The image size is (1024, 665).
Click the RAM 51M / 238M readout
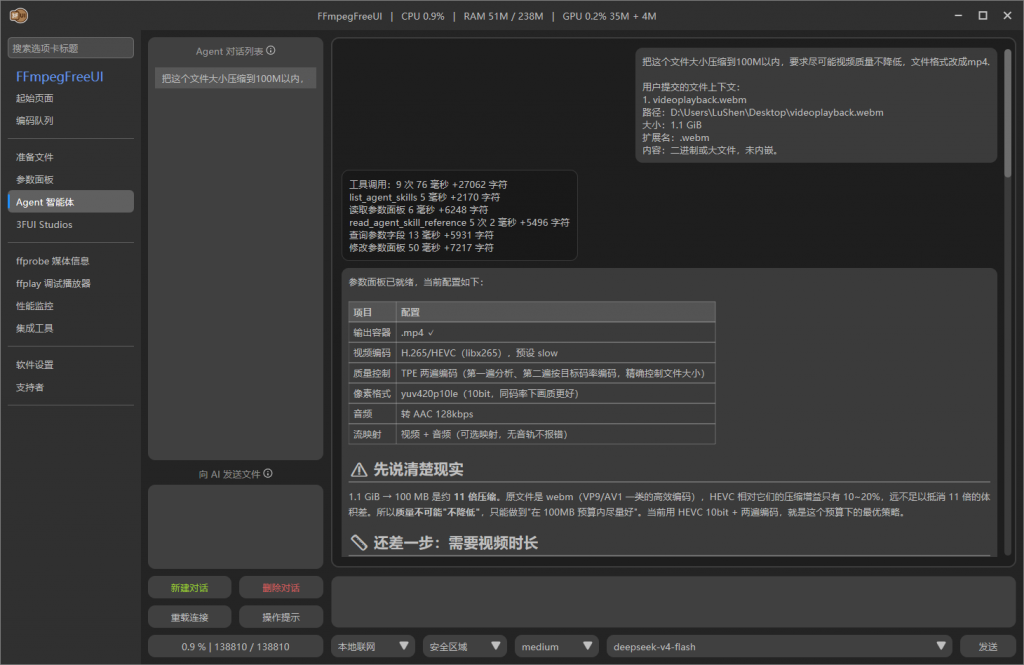click(x=503, y=16)
